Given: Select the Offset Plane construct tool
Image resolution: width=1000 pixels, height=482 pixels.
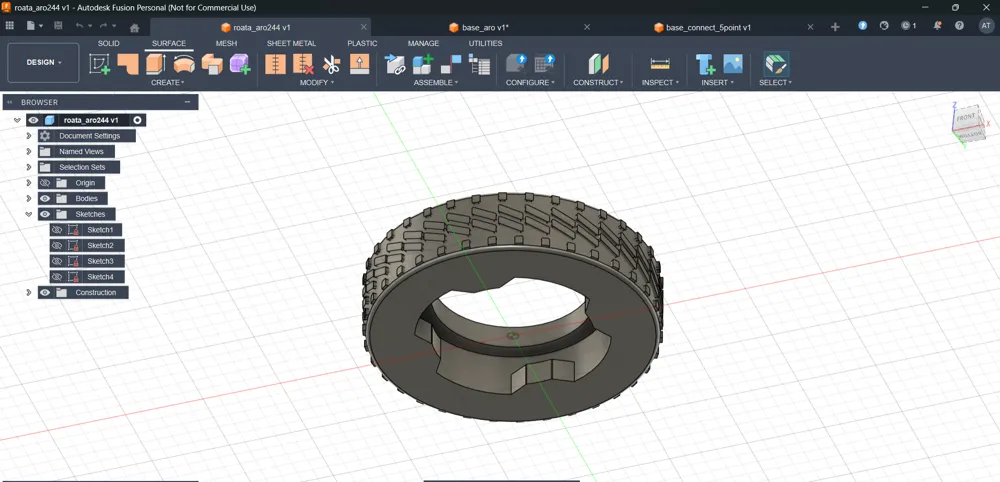Looking at the screenshot, I should click(598, 64).
